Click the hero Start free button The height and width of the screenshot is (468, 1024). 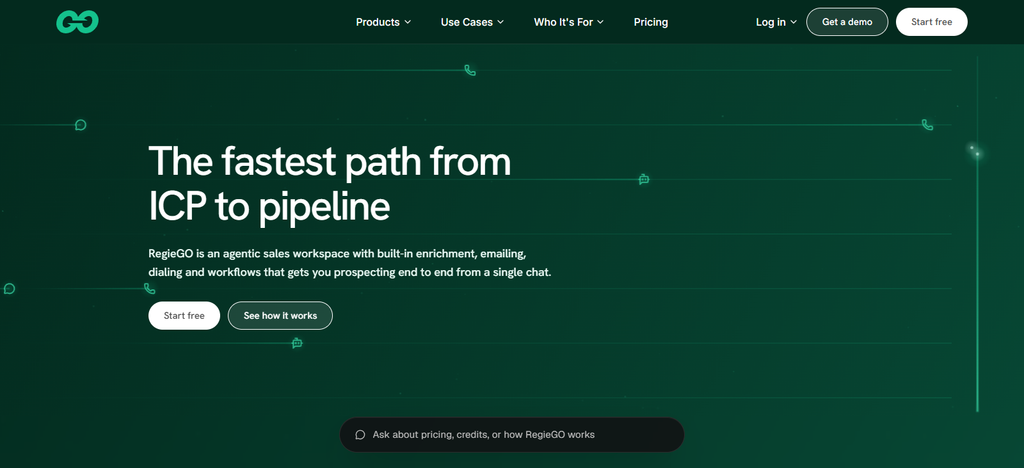(184, 316)
